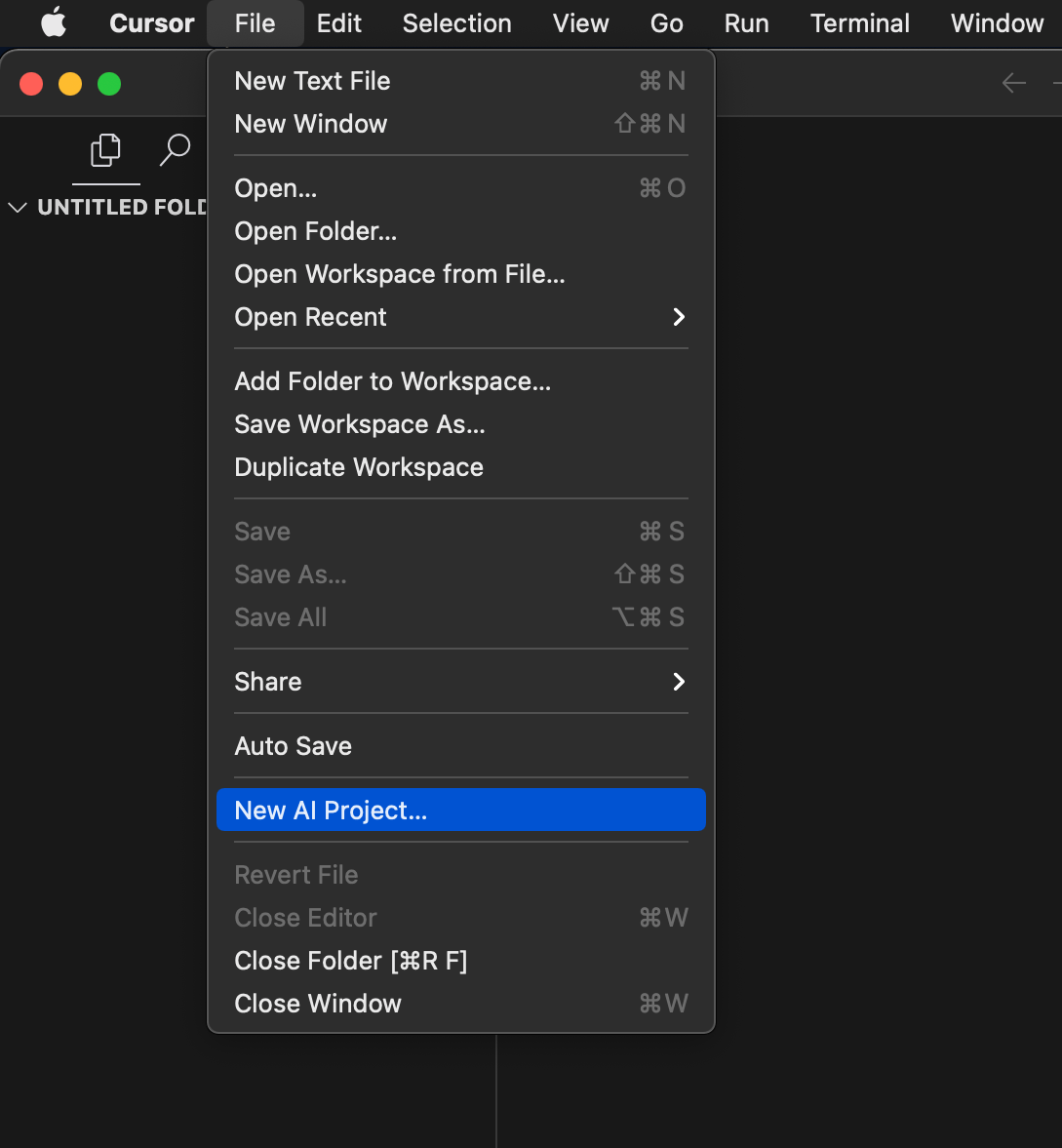This screenshot has width=1062, height=1148.
Task: Open the Selection menu
Action: pyautogui.click(x=456, y=23)
